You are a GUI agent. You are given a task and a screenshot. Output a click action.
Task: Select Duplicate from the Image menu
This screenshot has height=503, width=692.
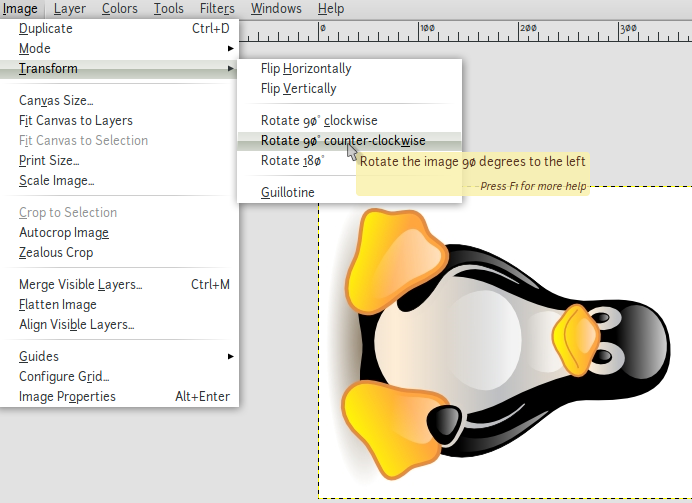click(x=46, y=29)
